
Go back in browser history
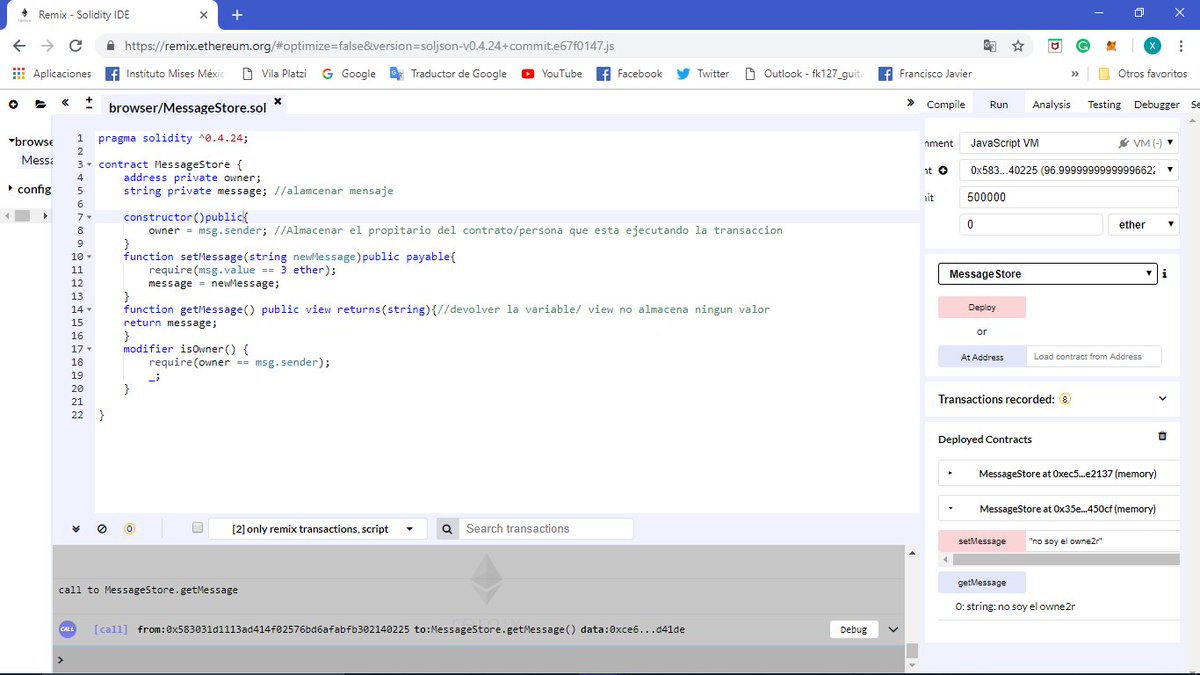pyautogui.click(x=19, y=46)
